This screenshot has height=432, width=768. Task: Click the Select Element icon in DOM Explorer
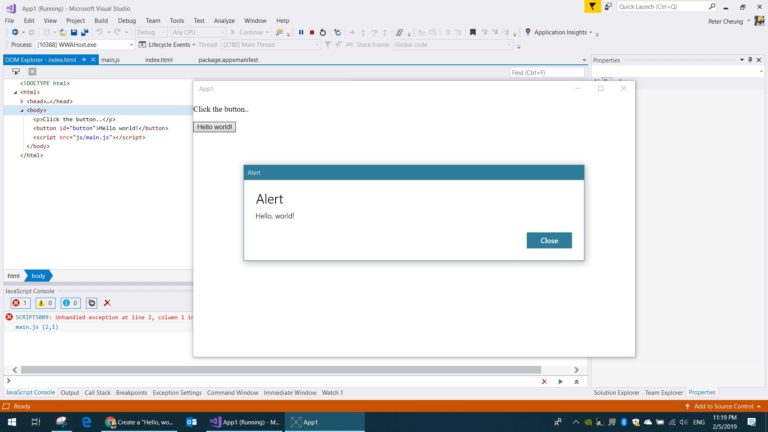click(16, 72)
